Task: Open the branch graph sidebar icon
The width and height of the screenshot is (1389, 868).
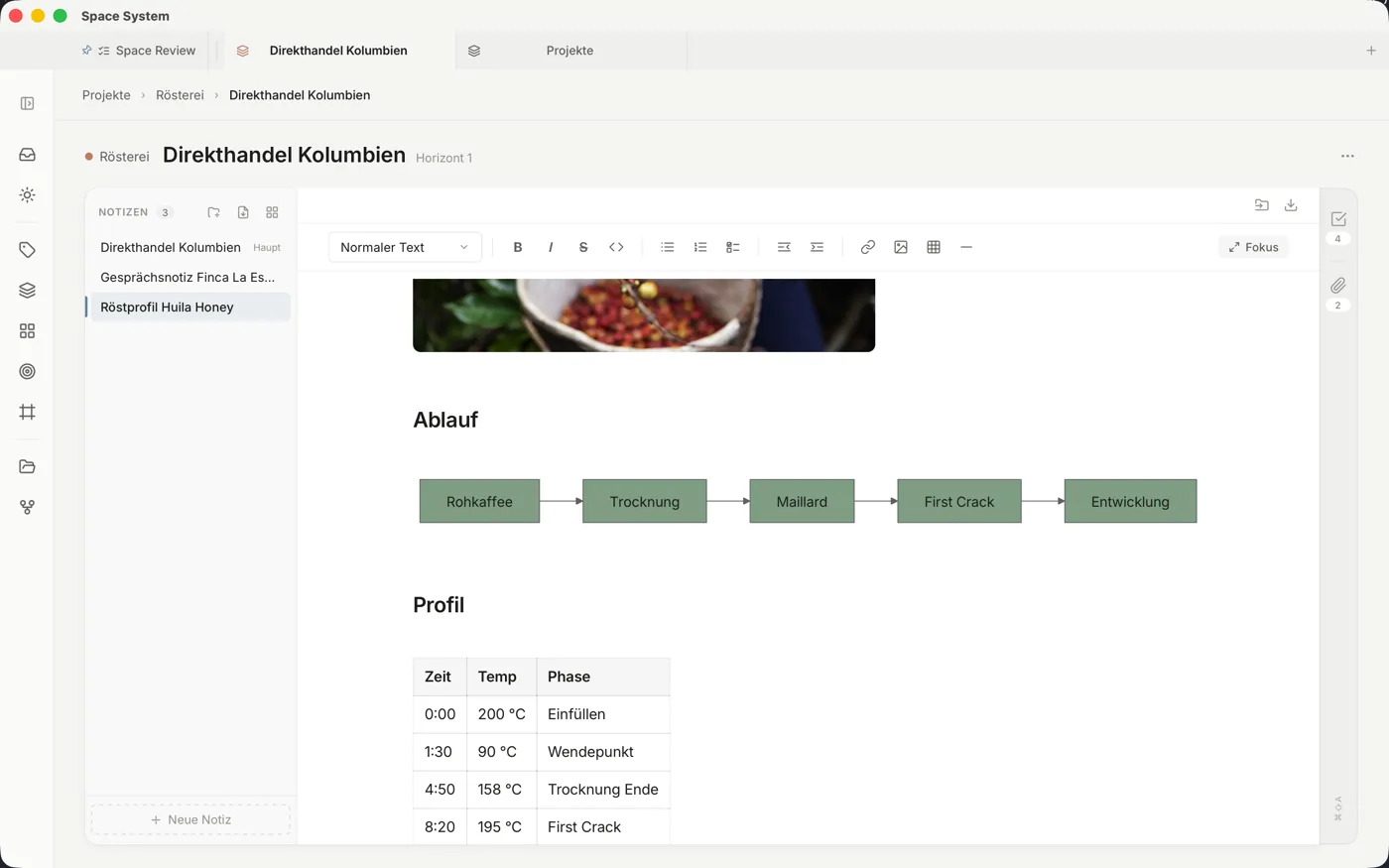Action: (27, 507)
